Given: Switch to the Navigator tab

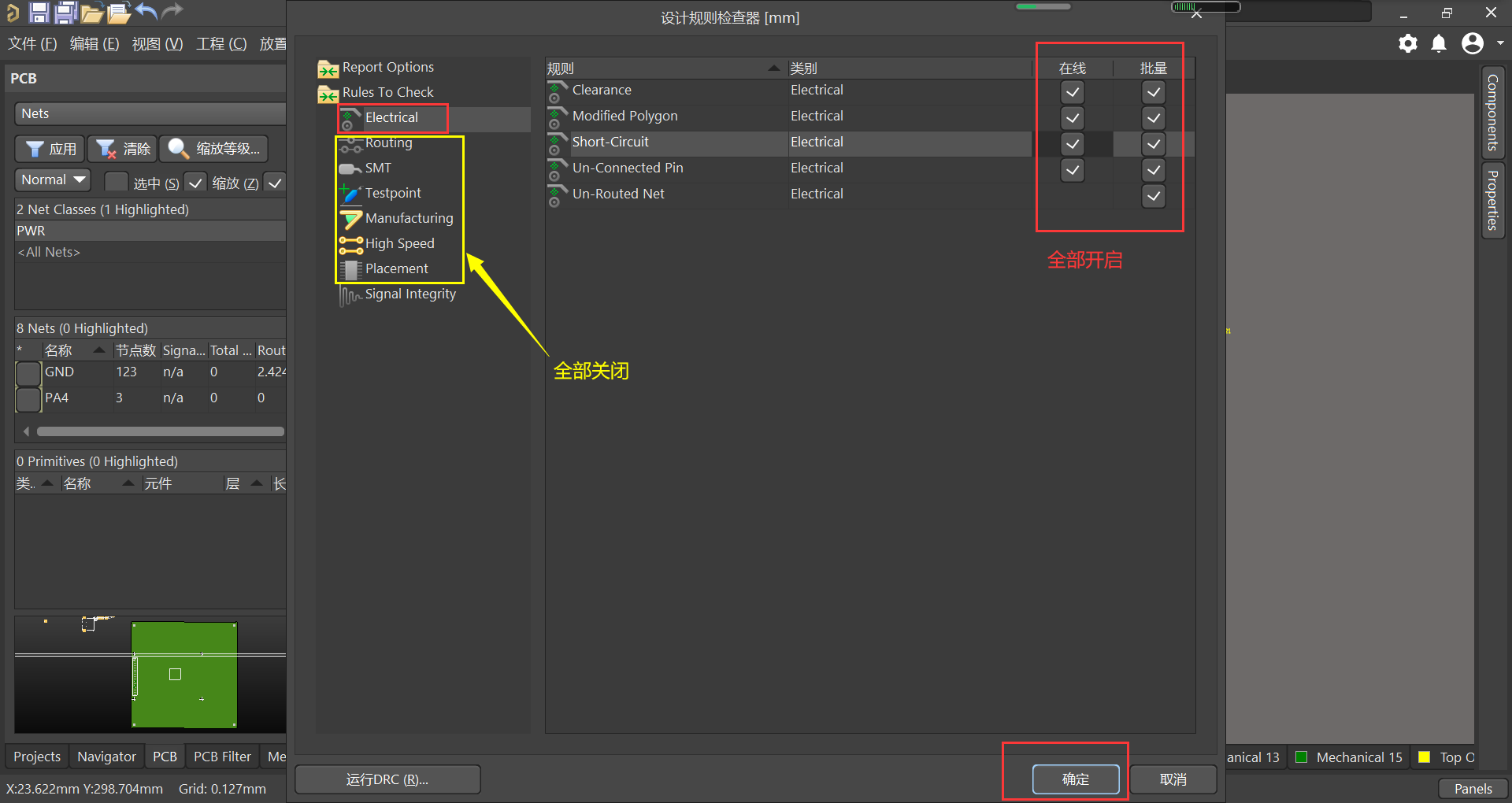Looking at the screenshot, I should click(x=106, y=757).
